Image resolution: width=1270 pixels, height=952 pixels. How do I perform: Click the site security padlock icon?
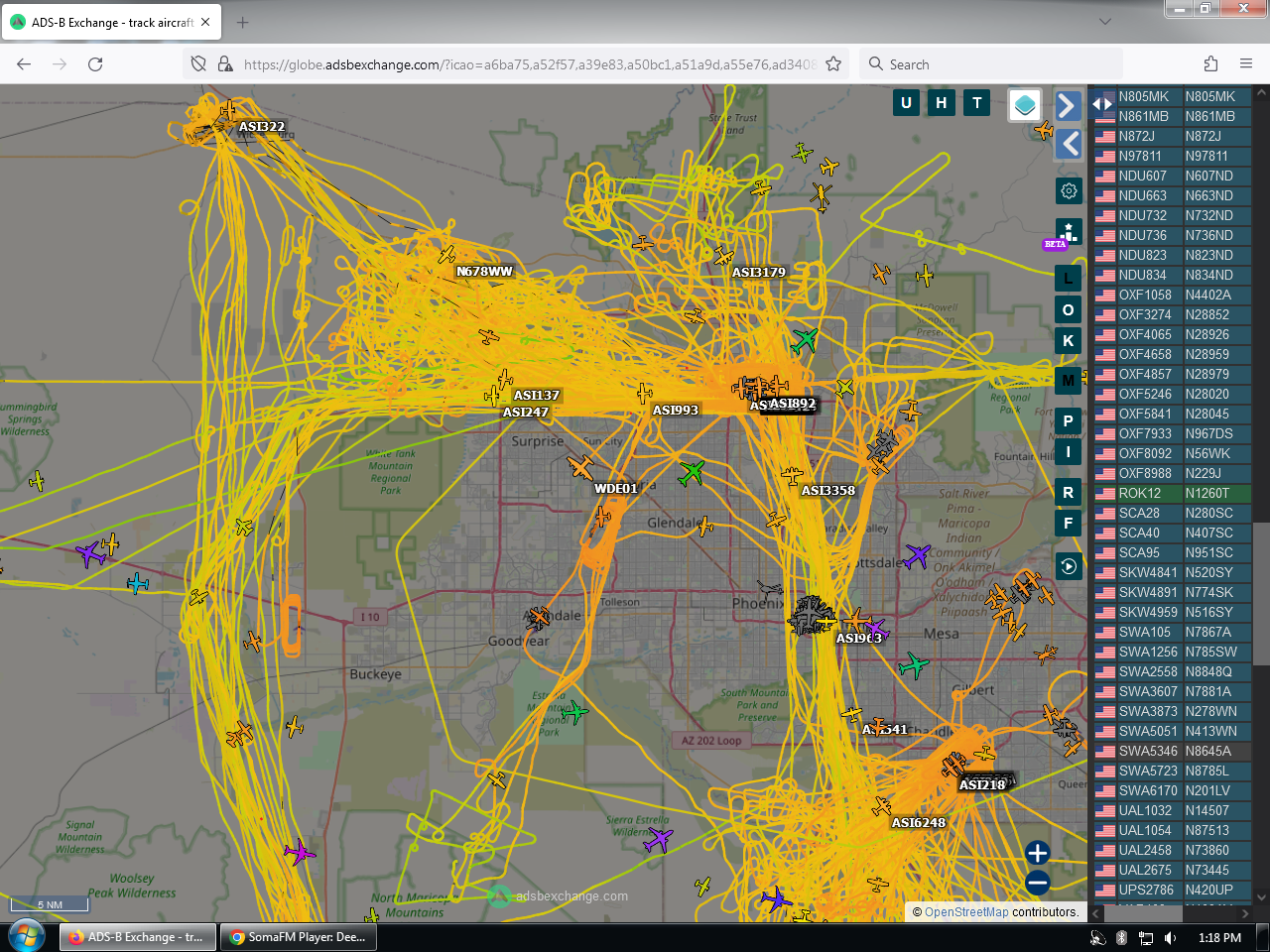[x=225, y=64]
